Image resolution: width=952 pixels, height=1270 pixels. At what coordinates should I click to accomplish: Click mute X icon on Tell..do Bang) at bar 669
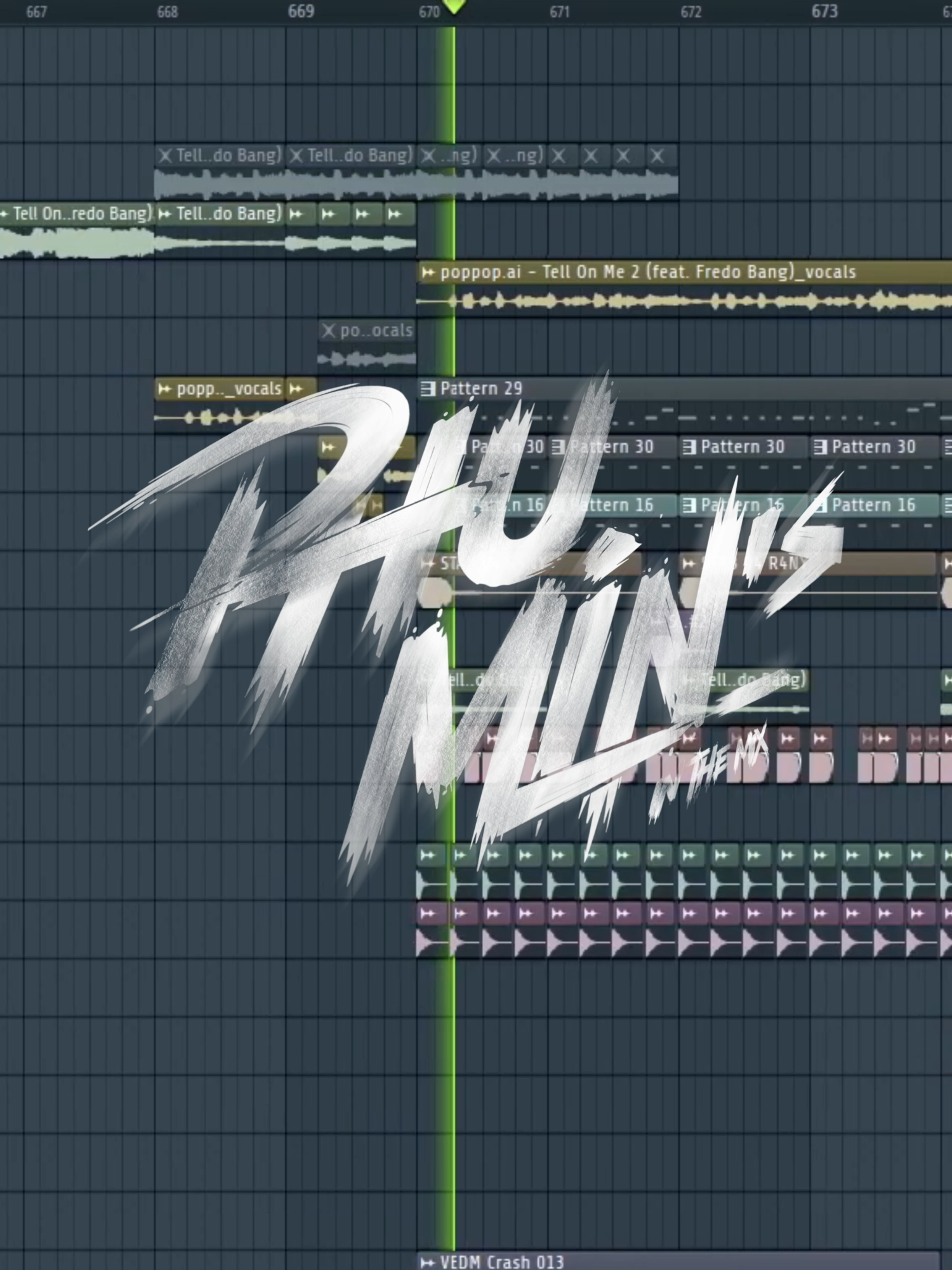(x=296, y=156)
